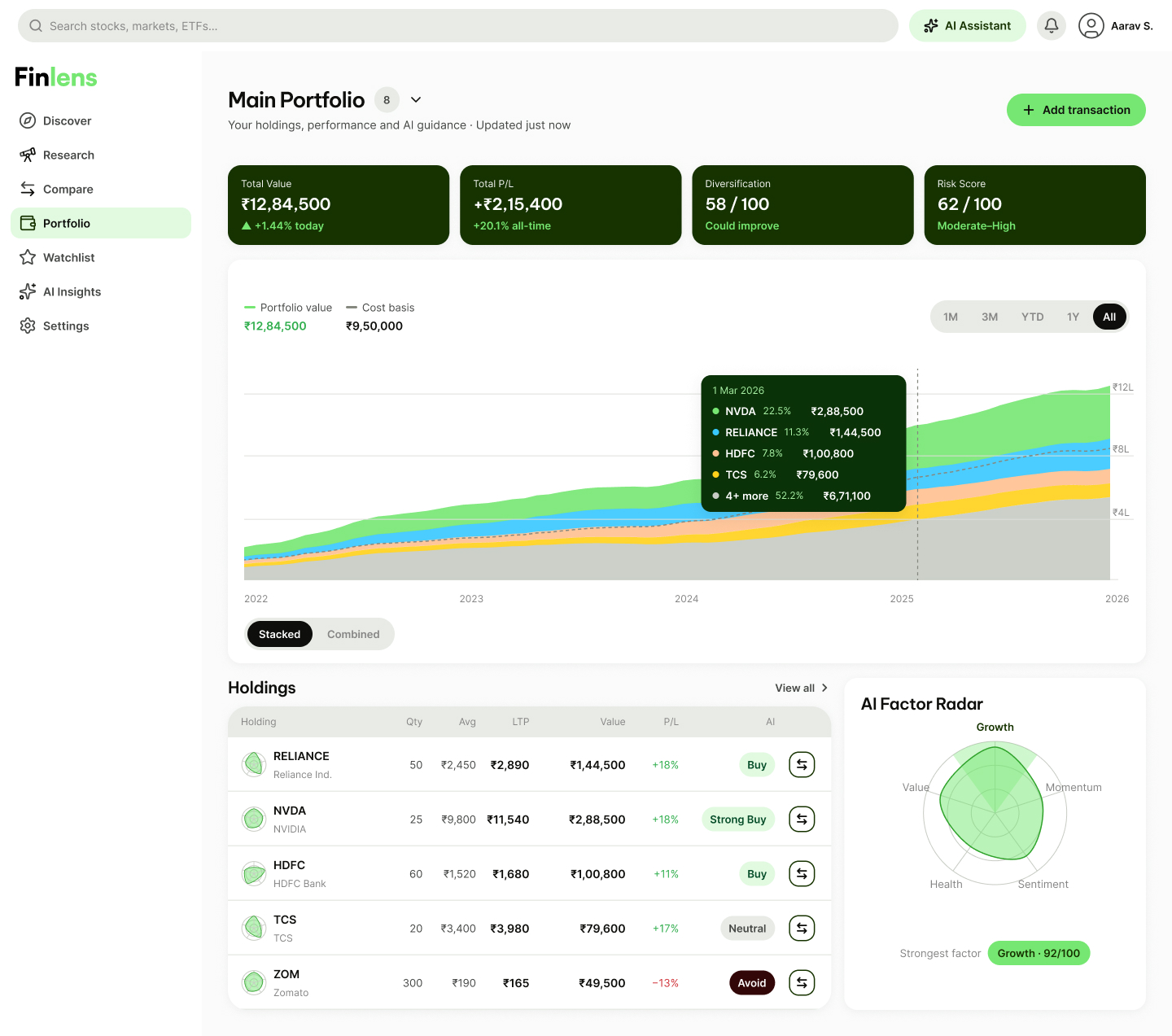Click the HDFC radar thumbnail icon
Image resolution: width=1172 pixels, height=1036 pixels.
tap(254, 873)
